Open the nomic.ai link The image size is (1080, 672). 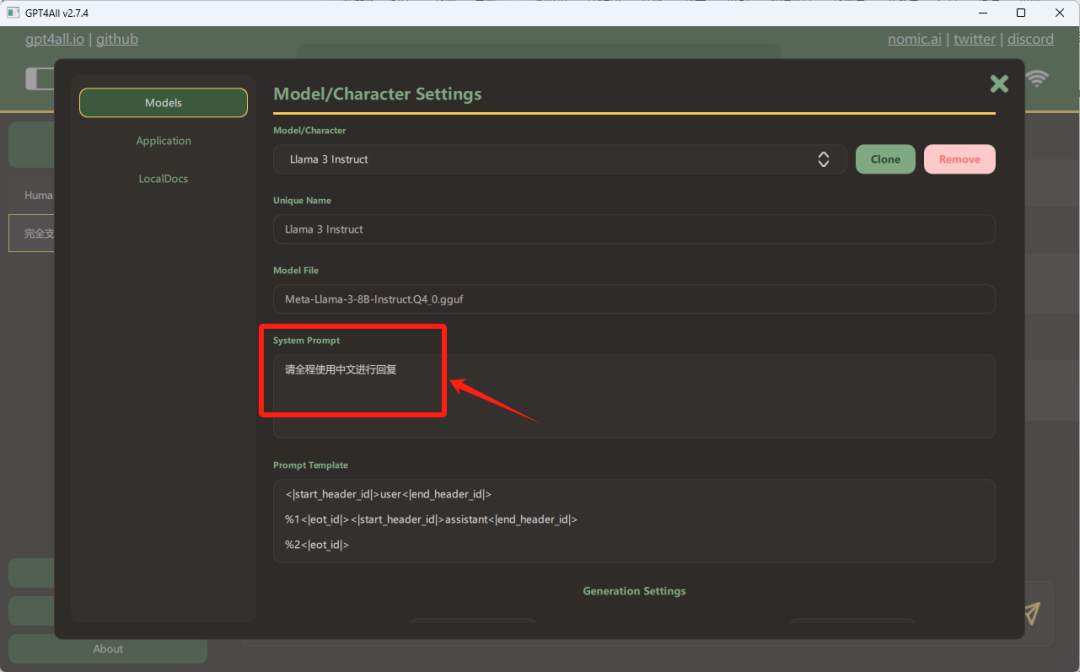point(914,39)
